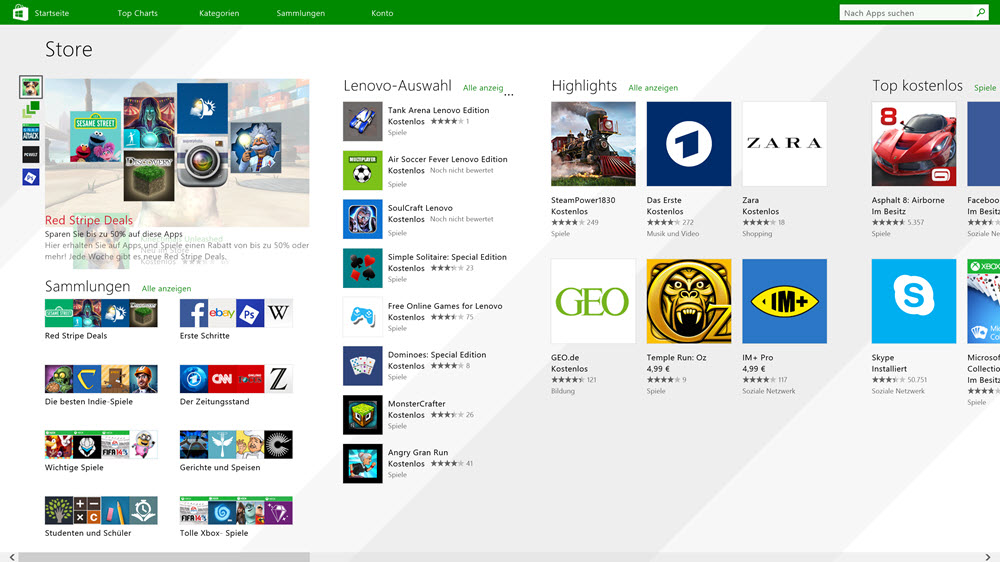Click the Top kostenlos heading
Screen dimensions: 1000x562
[x=917, y=85]
